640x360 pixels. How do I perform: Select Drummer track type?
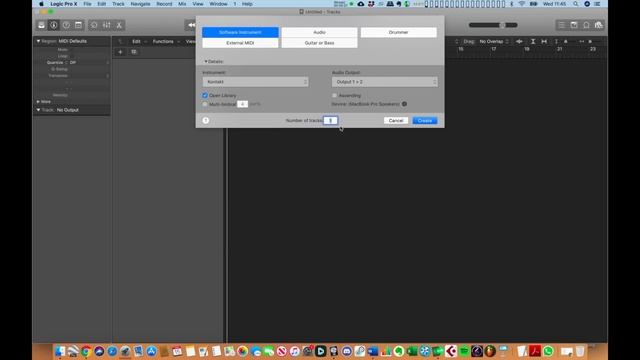coord(398,32)
